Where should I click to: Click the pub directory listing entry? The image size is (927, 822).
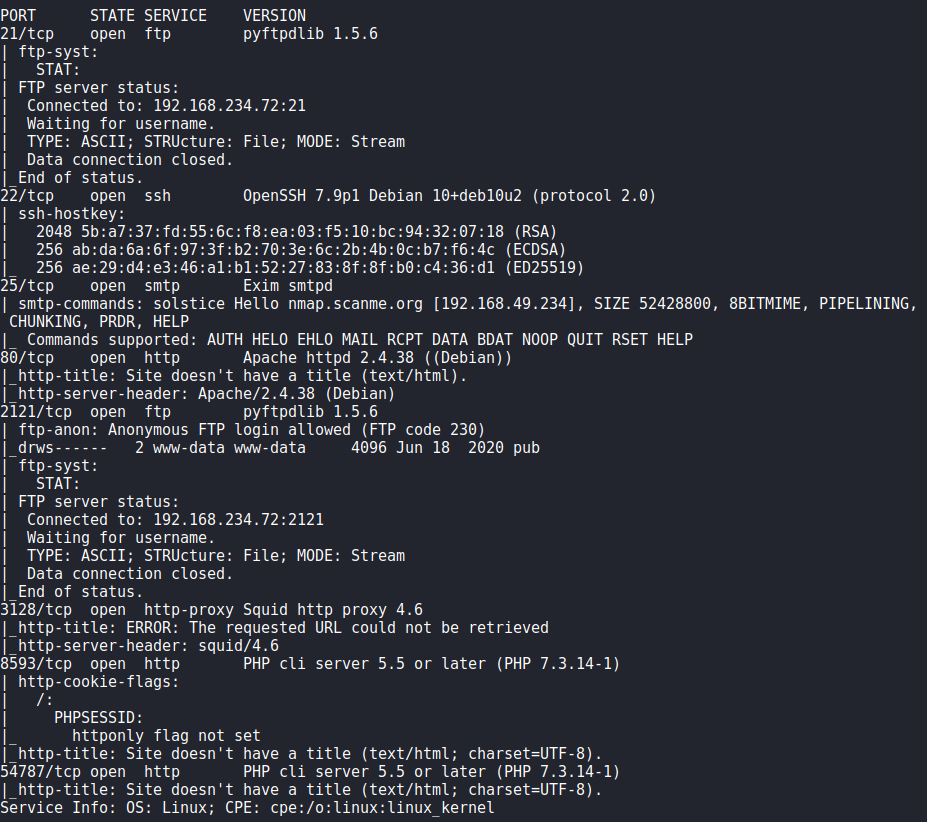point(278,448)
